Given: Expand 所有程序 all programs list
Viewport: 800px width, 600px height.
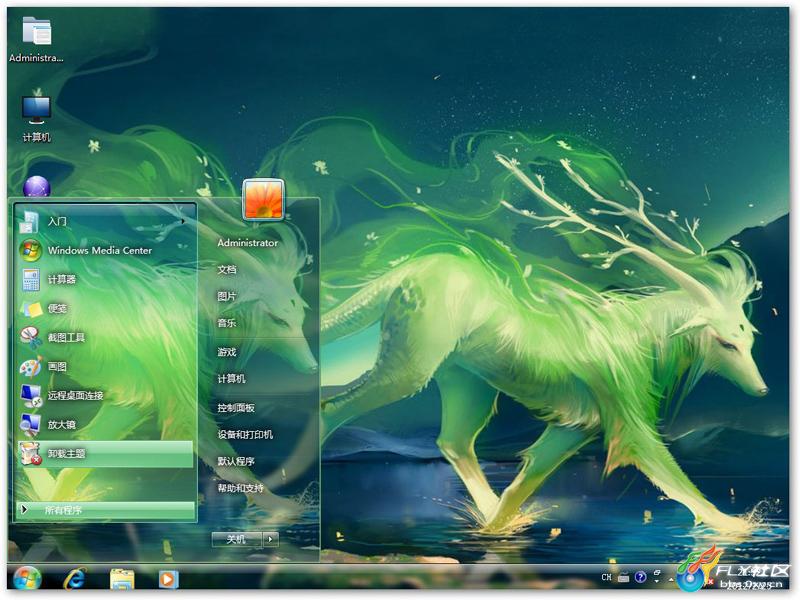Looking at the screenshot, I should click(x=105, y=510).
